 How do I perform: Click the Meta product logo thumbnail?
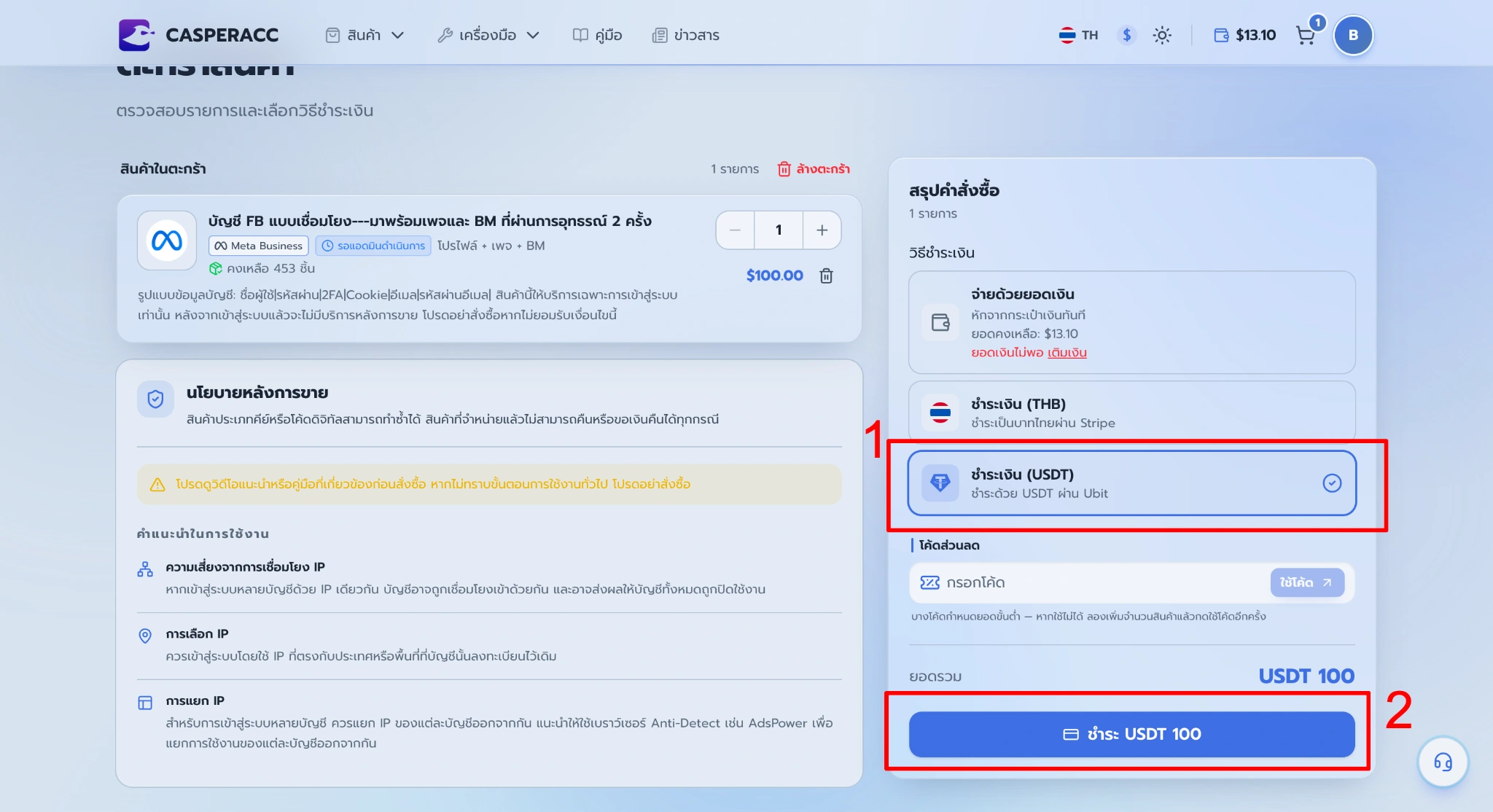(x=167, y=241)
